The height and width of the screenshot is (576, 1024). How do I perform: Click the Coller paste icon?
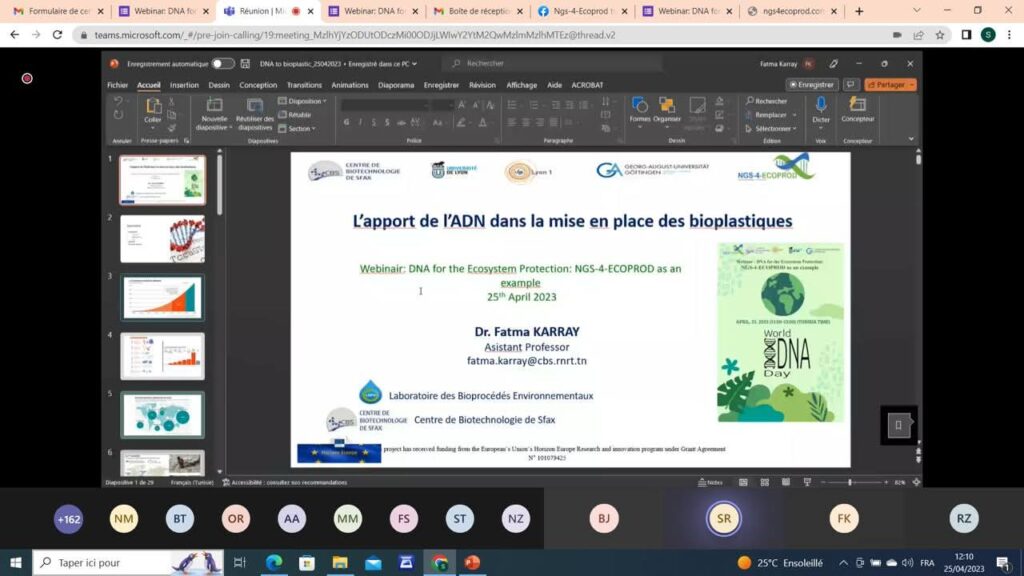153,108
